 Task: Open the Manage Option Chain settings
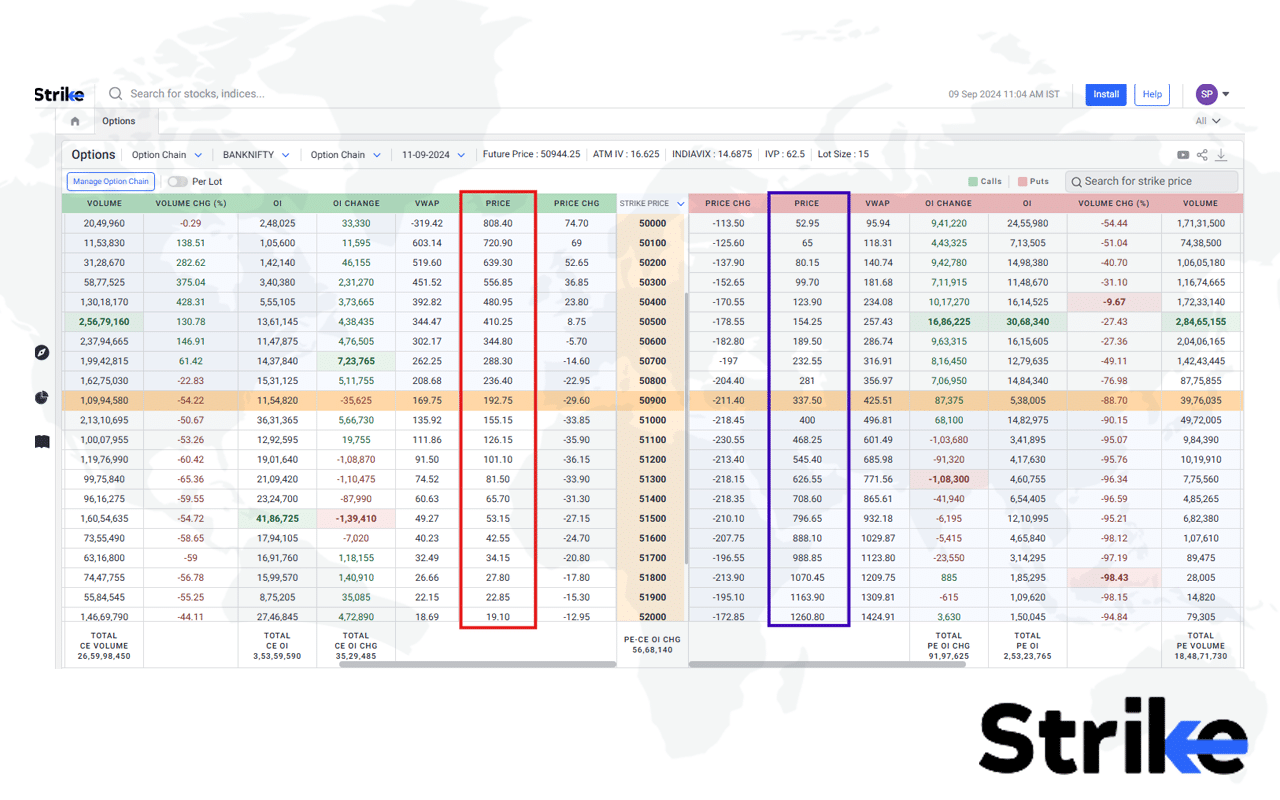pyautogui.click(x=110, y=181)
